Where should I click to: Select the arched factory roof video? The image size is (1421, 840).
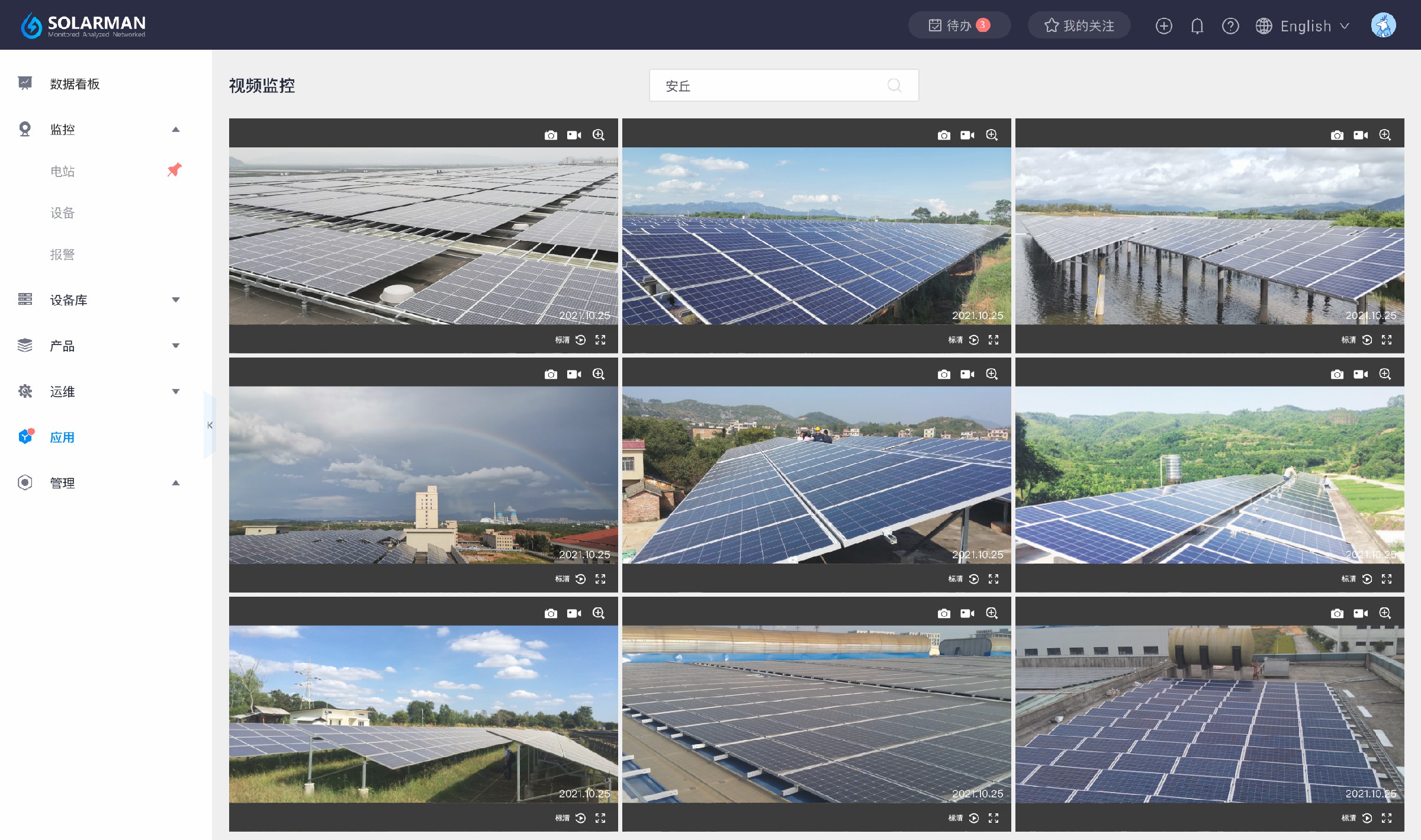[x=816, y=714]
